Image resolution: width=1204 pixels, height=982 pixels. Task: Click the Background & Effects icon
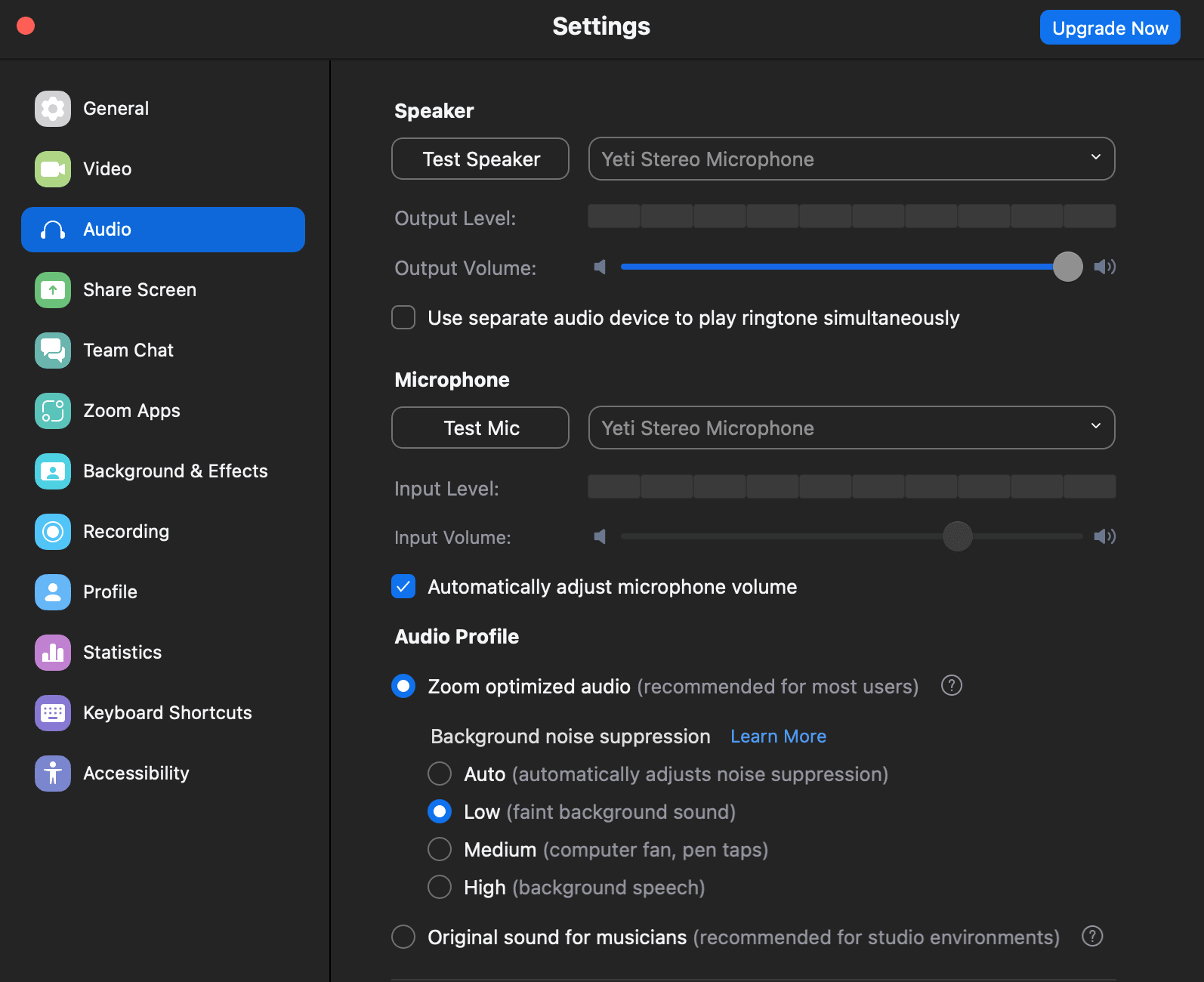tap(53, 471)
